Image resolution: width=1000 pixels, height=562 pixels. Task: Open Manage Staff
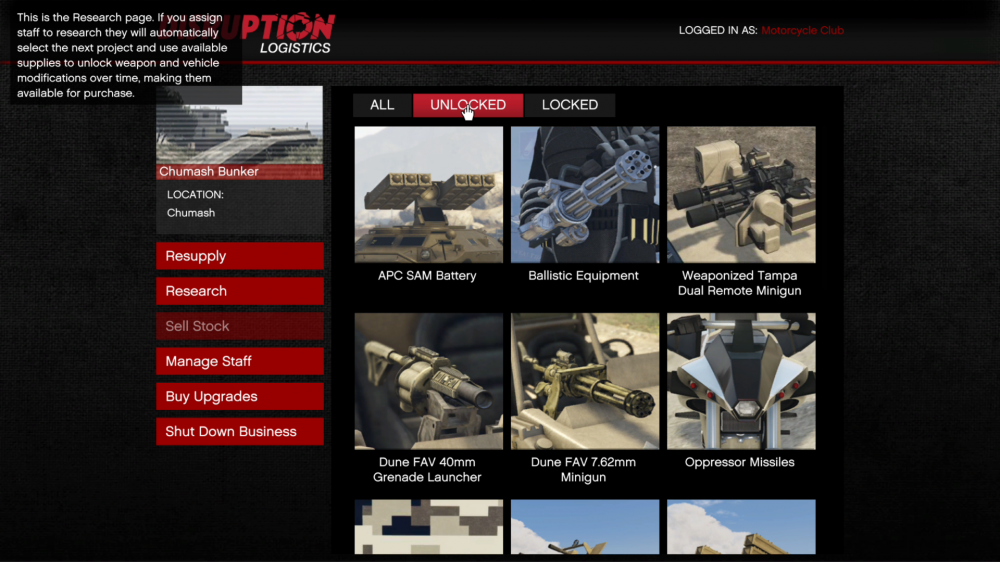coord(240,361)
